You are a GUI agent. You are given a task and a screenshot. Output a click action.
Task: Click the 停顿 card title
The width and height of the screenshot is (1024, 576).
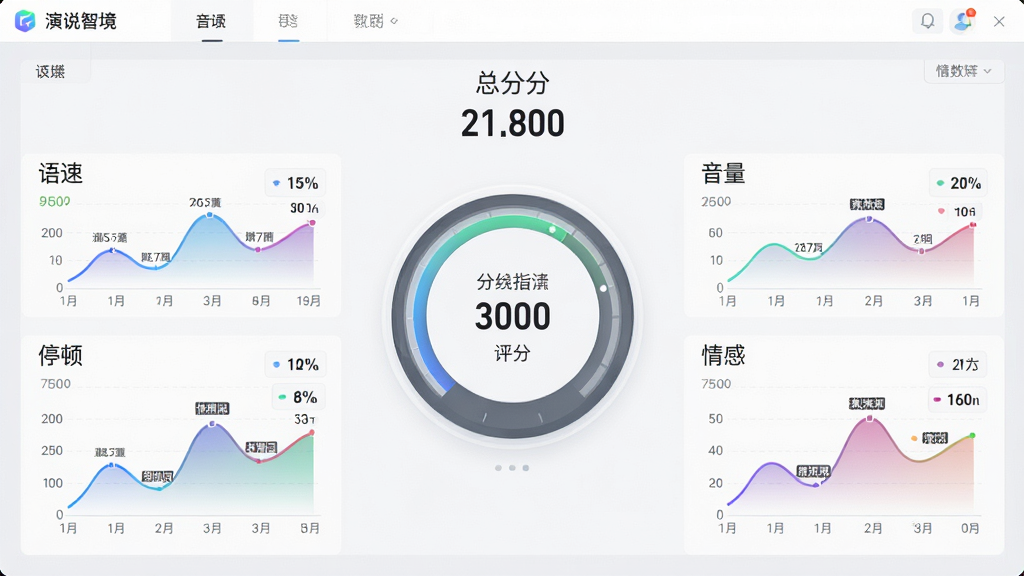[61, 356]
